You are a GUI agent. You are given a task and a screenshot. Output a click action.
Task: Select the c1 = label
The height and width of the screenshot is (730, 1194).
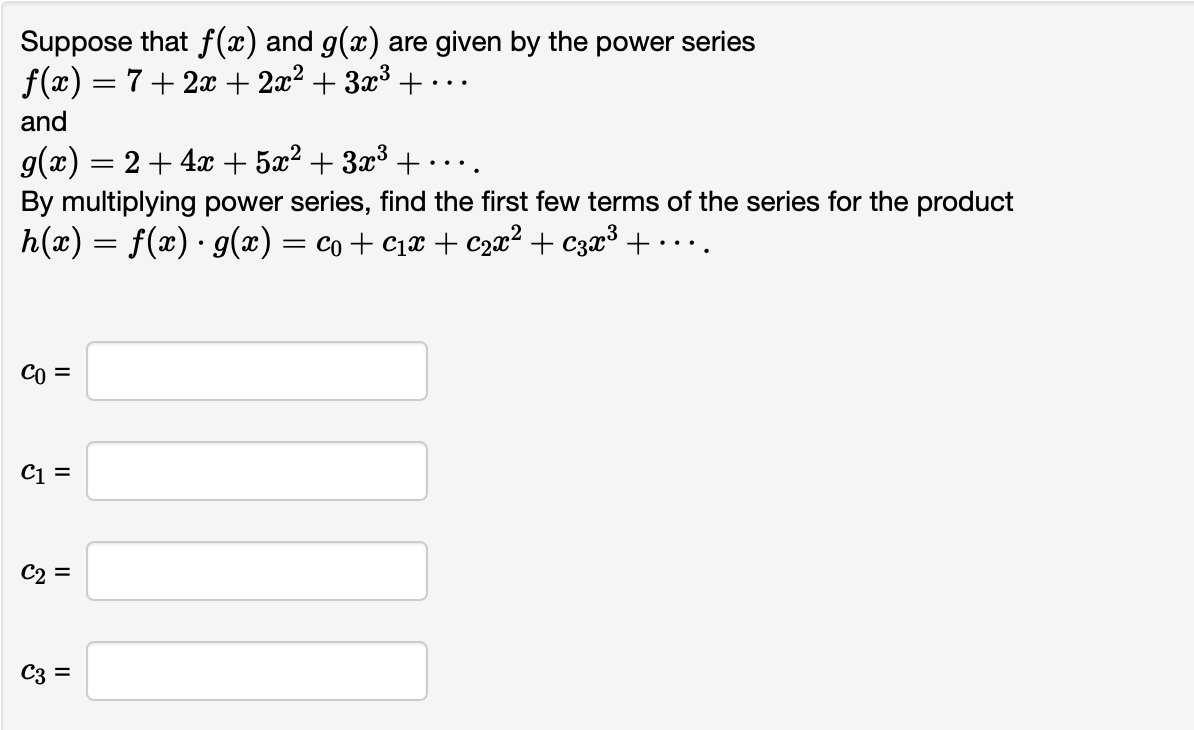click(42, 470)
